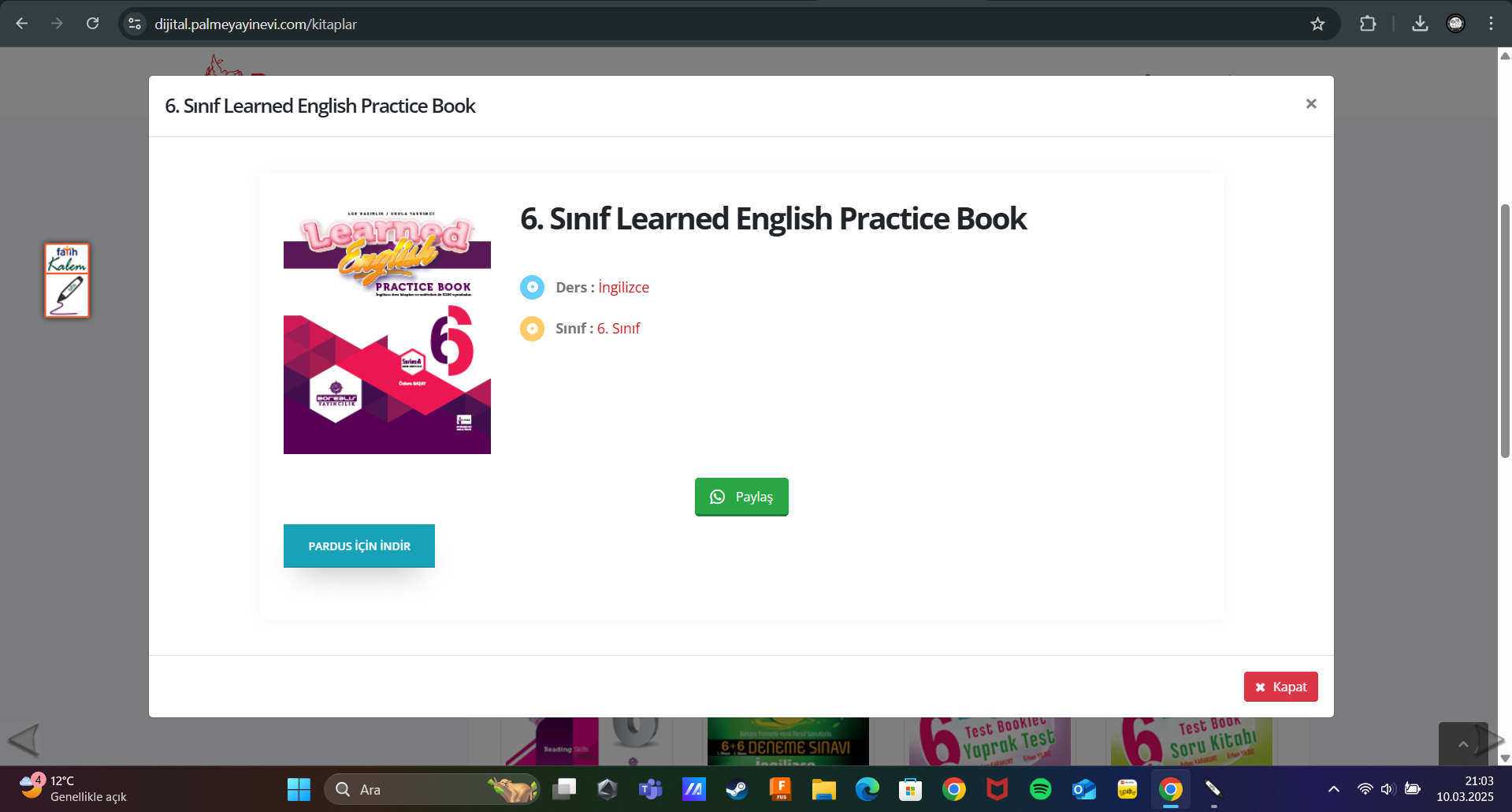The image size is (1512, 812).
Task: Open Microsoft Store from the taskbar
Action: pyautogui.click(x=910, y=789)
